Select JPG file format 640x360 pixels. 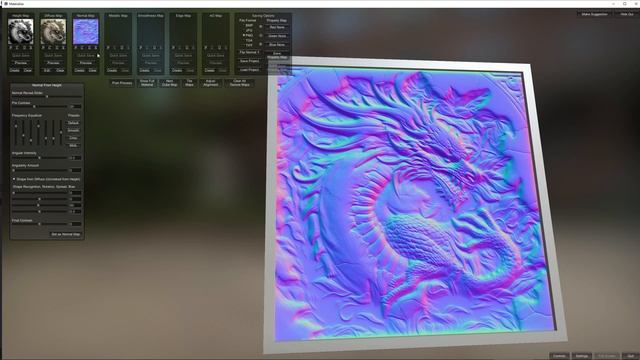tap(249, 30)
